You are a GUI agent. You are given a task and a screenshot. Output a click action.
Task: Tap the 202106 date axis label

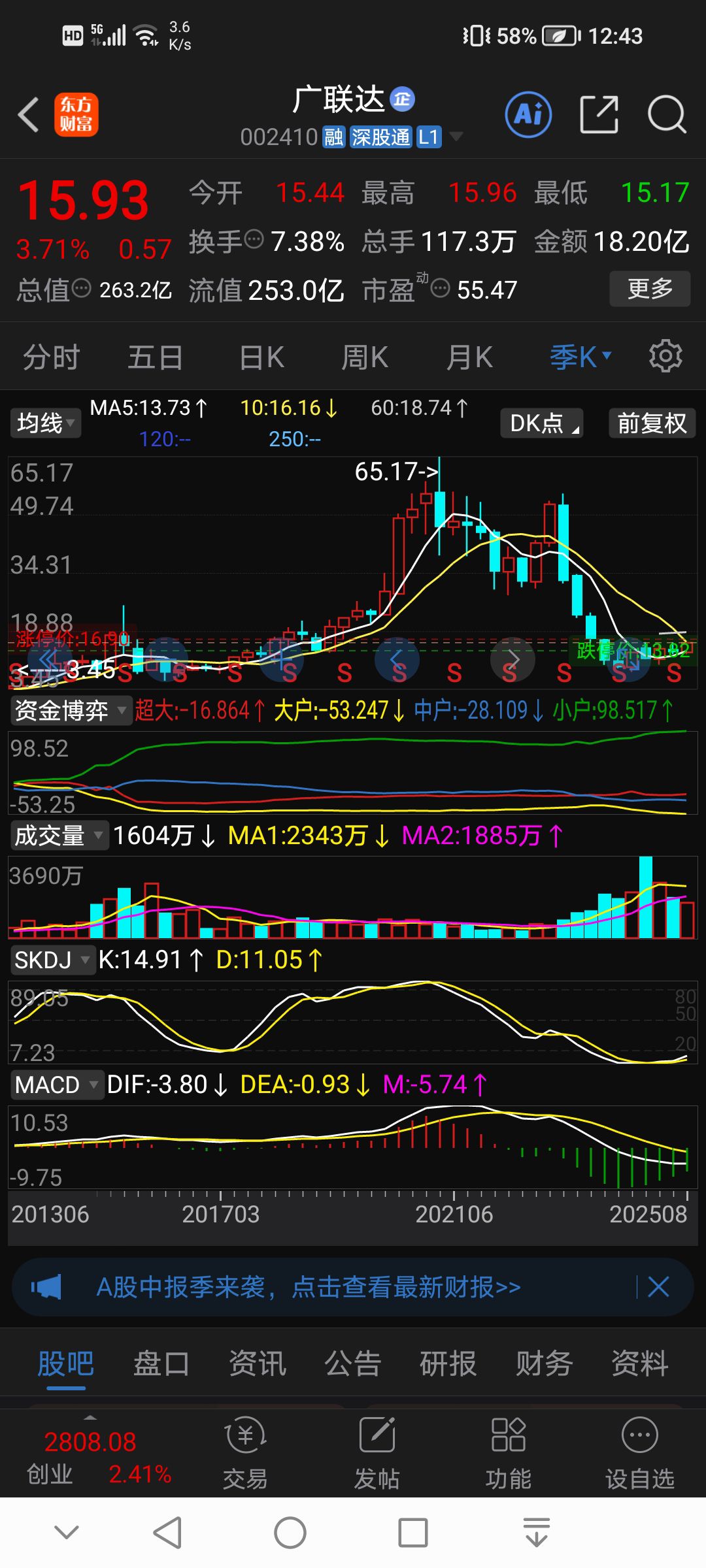[x=454, y=1214]
